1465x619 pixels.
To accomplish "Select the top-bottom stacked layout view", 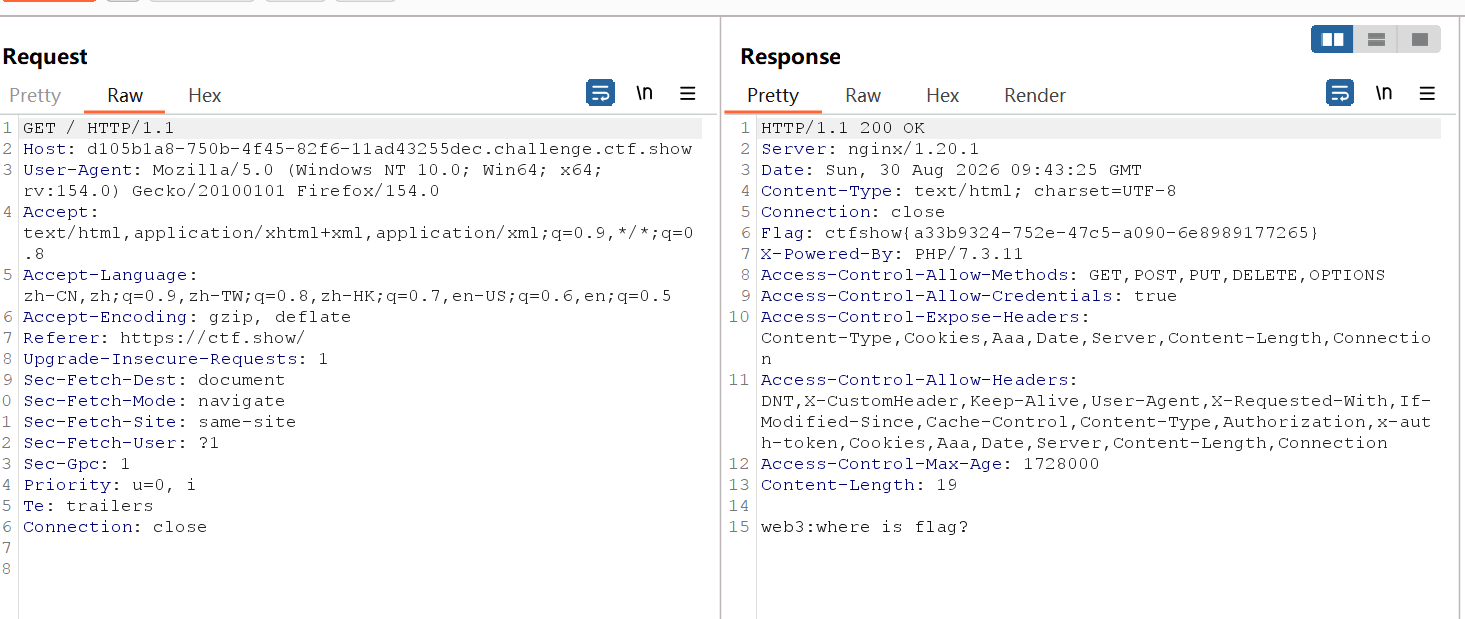I will click(x=1376, y=39).
